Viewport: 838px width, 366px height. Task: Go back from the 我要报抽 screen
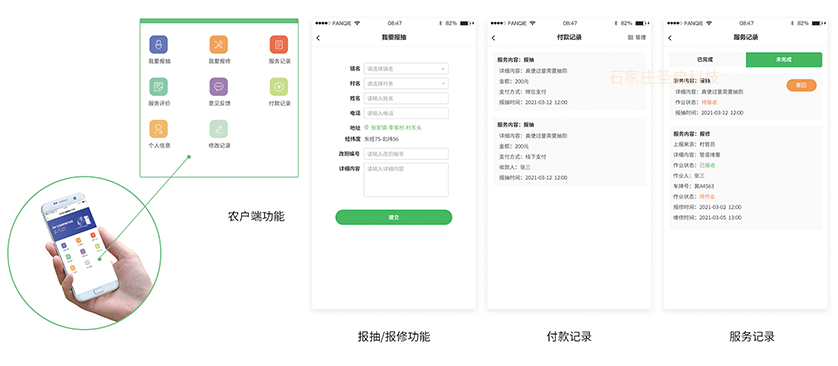[x=318, y=38]
